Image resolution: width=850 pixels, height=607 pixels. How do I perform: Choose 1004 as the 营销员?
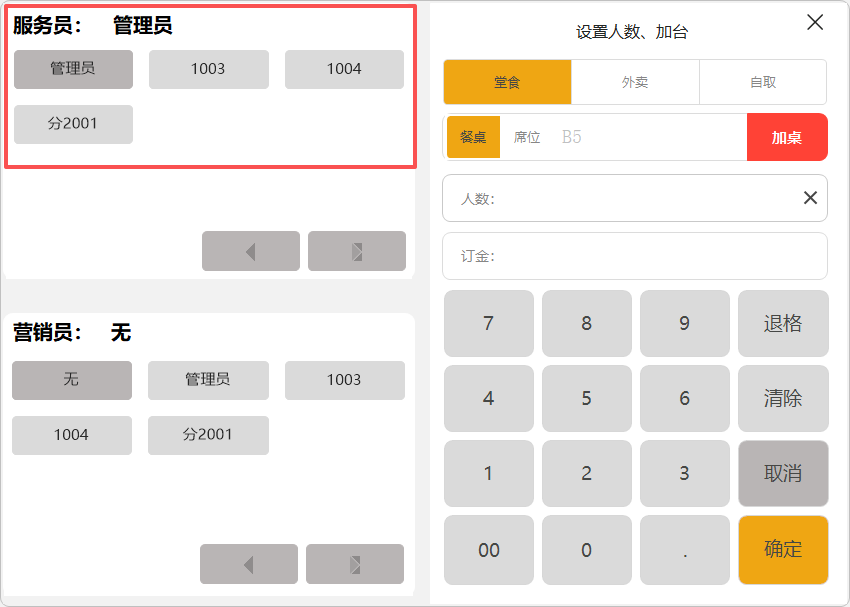pyautogui.click(x=72, y=435)
